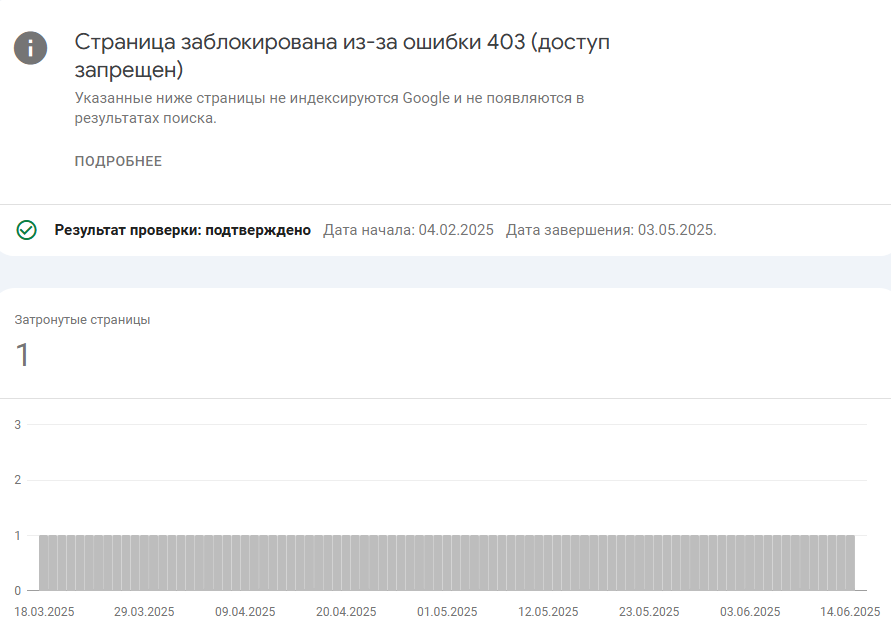Viewport: 891px width, 635px height.
Task: Click the end date 'Дата завершения: 03.05.2025.'
Action: [611, 230]
